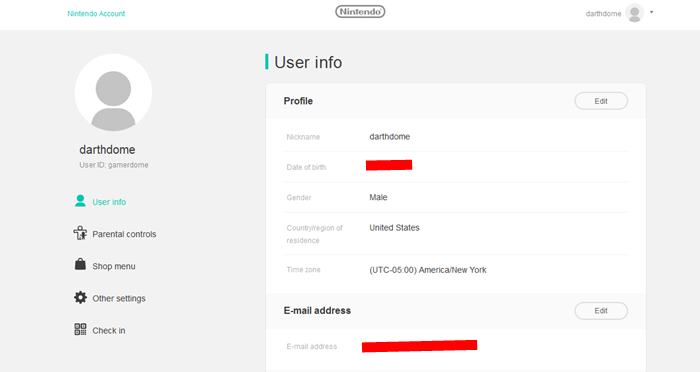Click the large profile avatar picture
The image size is (700, 372).
(x=113, y=92)
